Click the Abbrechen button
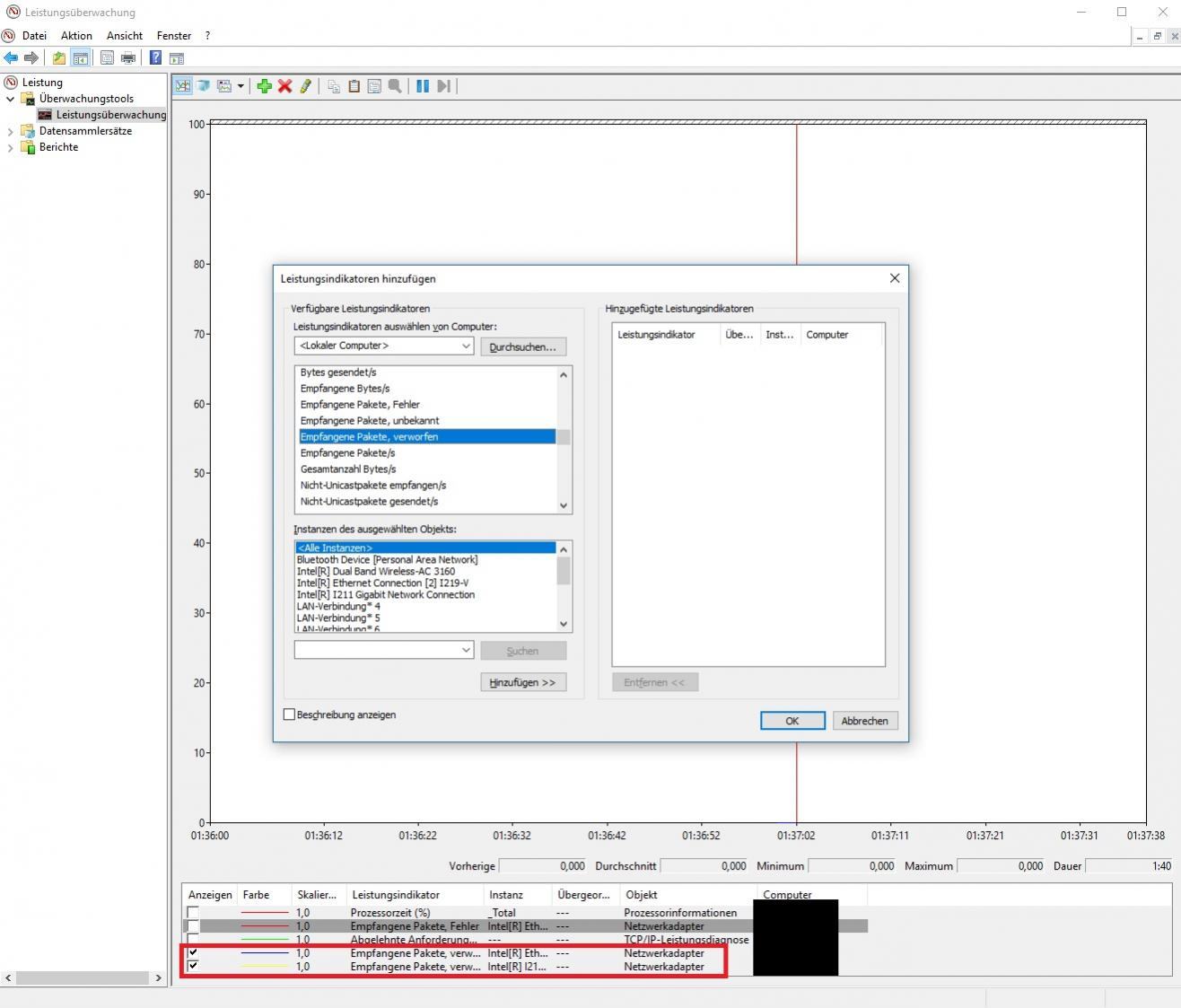 tap(865, 721)
